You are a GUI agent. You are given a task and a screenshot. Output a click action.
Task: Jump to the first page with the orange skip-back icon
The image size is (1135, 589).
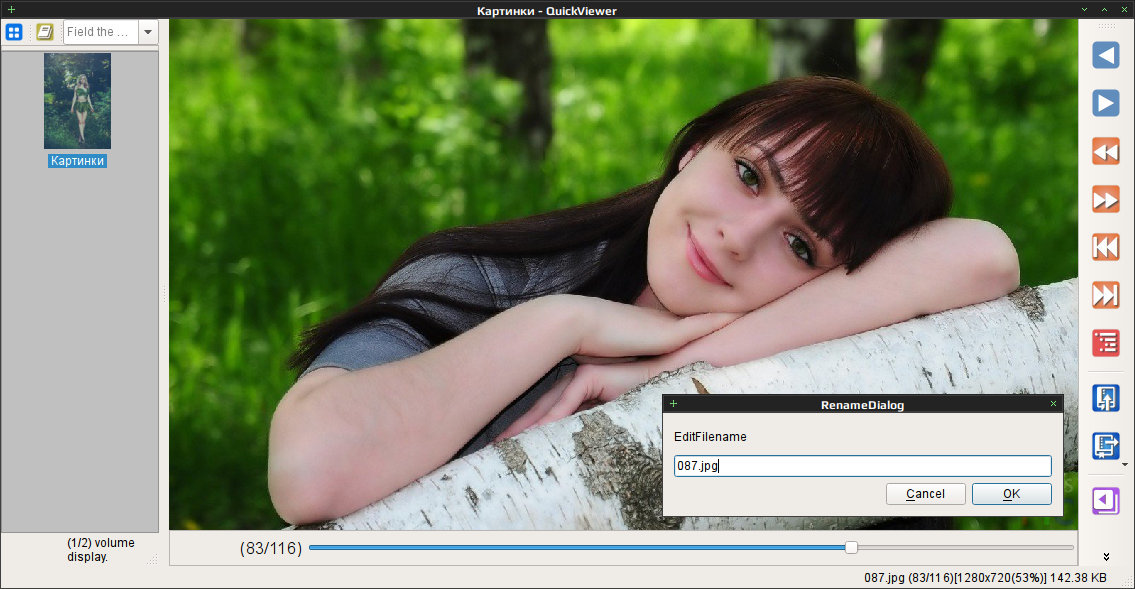1105,247
